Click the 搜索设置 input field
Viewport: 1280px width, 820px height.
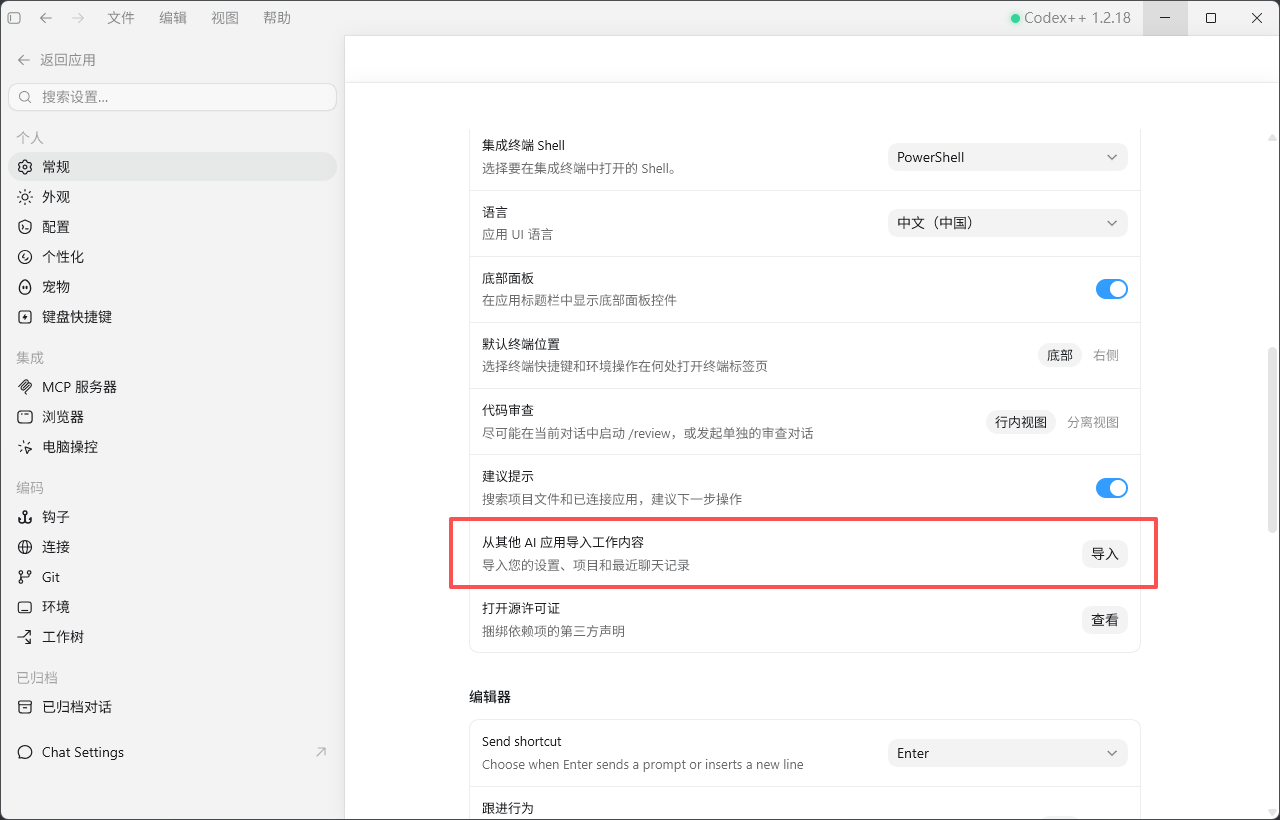click(172, 97)
